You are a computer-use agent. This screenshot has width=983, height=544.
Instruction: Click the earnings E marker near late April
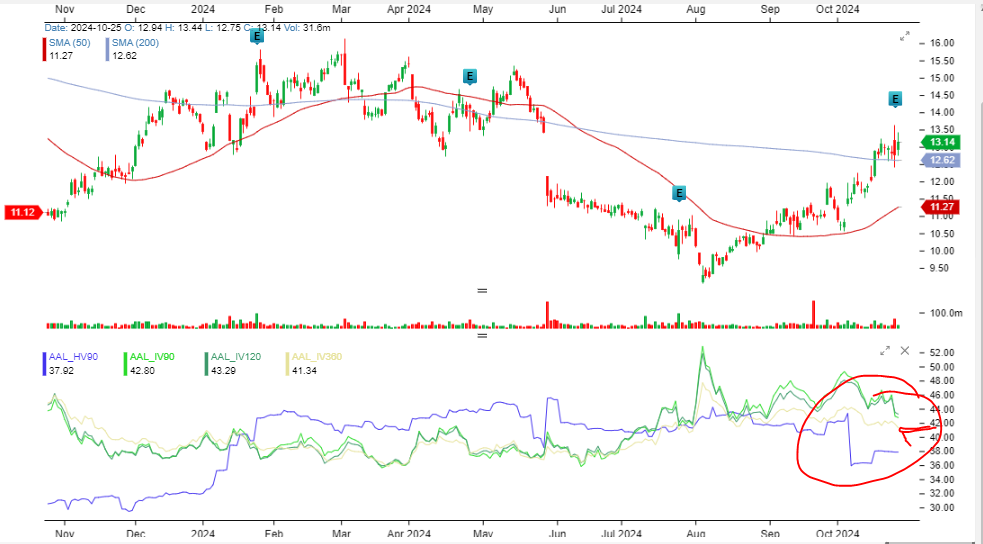[x=470, y=77]
